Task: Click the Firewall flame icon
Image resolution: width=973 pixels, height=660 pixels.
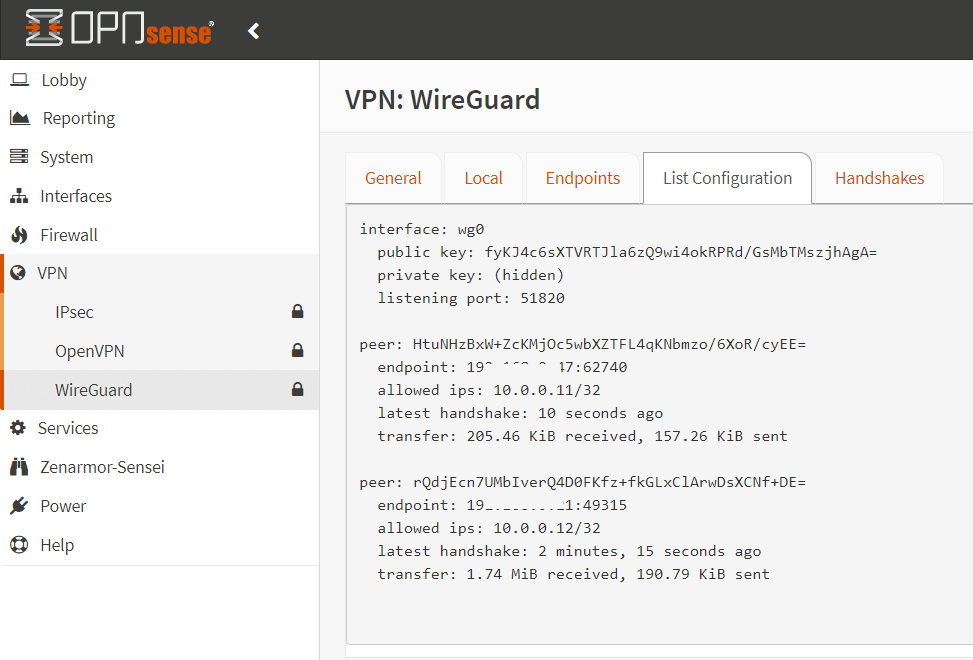Action: tap(19, 235)
